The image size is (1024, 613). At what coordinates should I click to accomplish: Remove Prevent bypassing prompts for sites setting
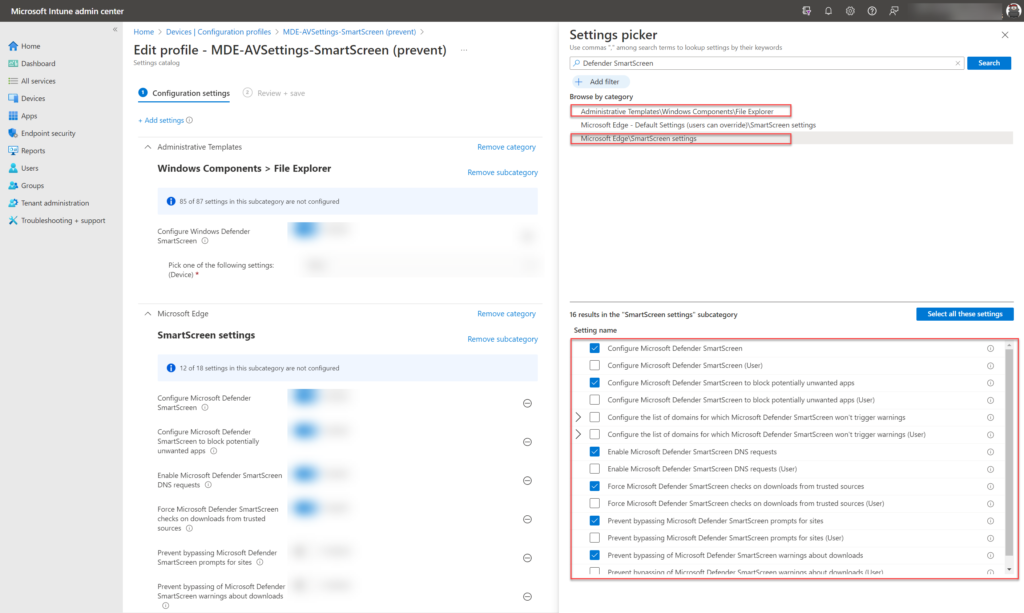pos(527,558)
